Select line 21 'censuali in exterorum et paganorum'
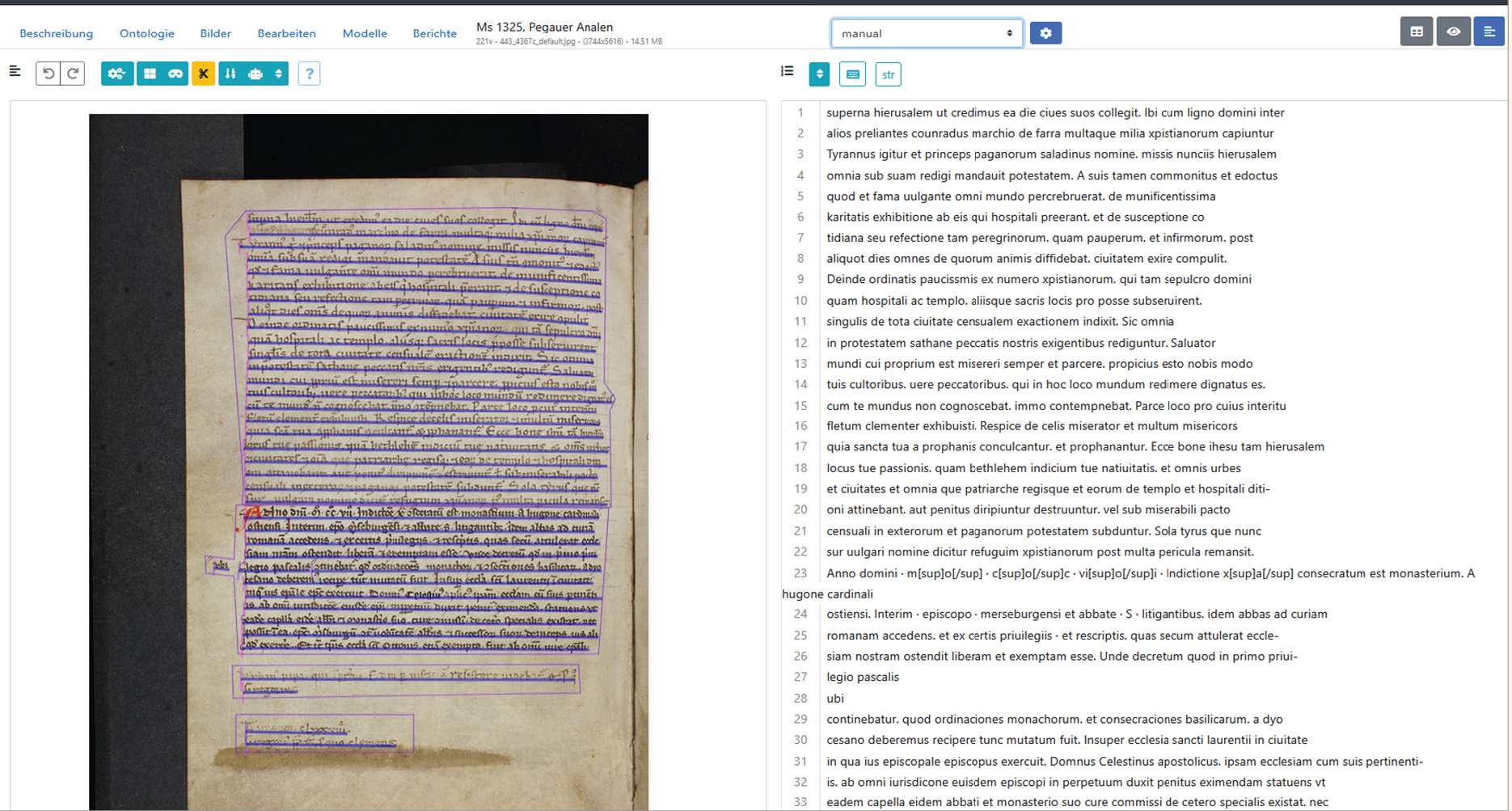Viewport: 1512px width, 811px height. [1044, 531]
